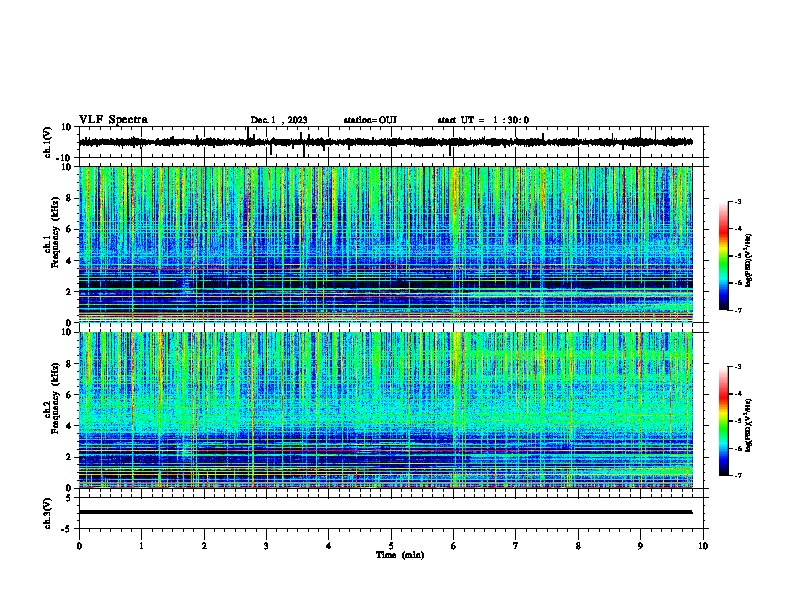Click time axis tick label "4"
This screenshot has width=792, height=612.
click(x=328, y=546)
